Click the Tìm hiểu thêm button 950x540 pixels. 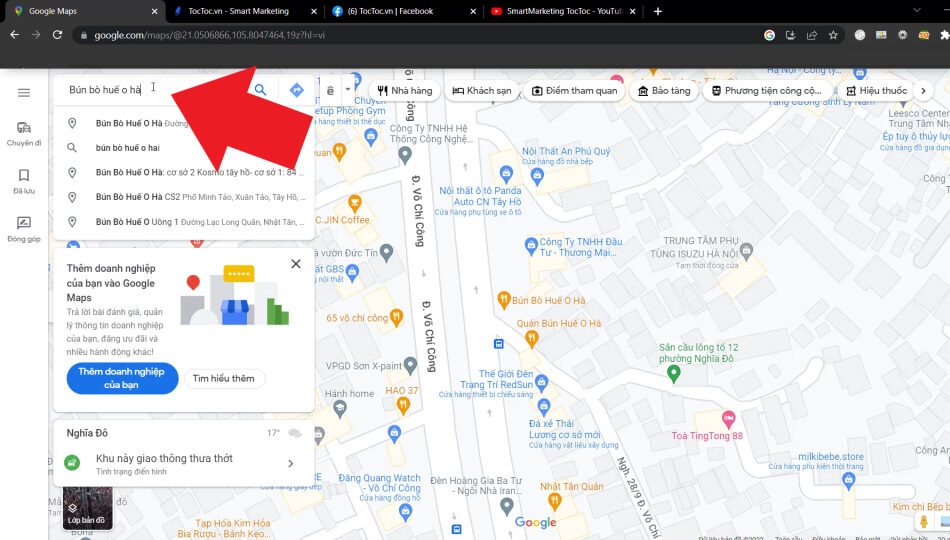click(224, 378)
